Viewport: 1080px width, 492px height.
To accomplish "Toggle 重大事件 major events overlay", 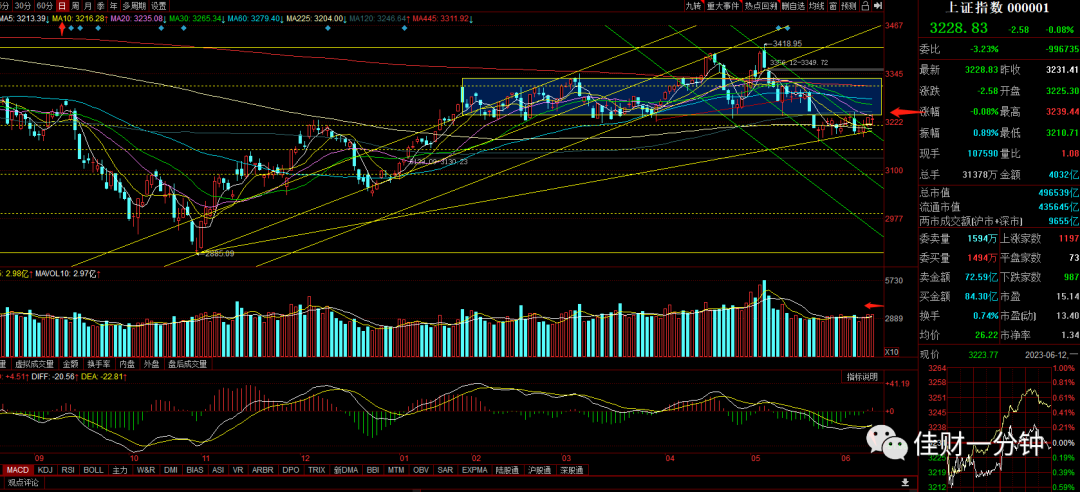I will (x=723, y=6).
